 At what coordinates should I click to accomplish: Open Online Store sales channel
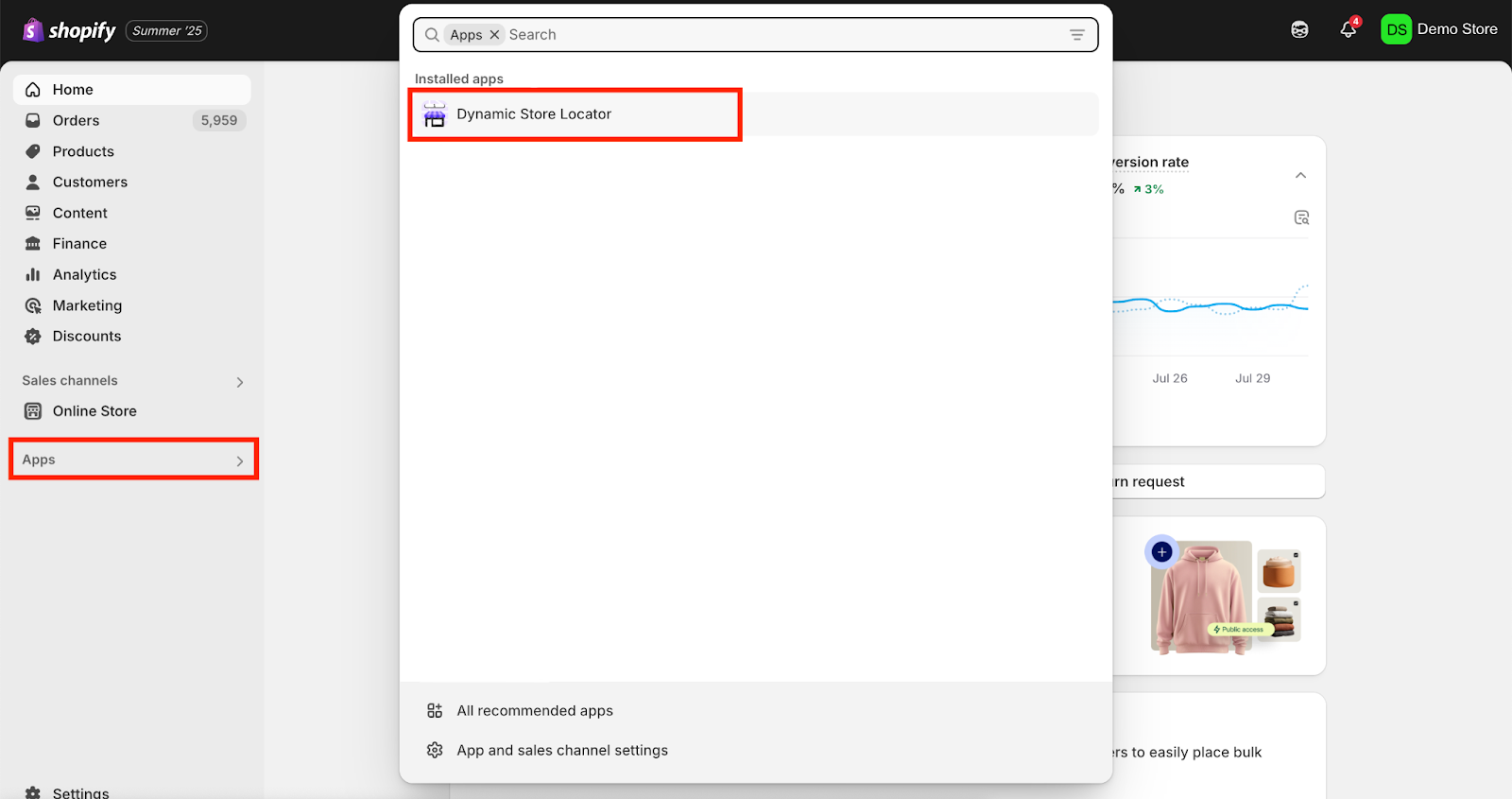(132, 411)
